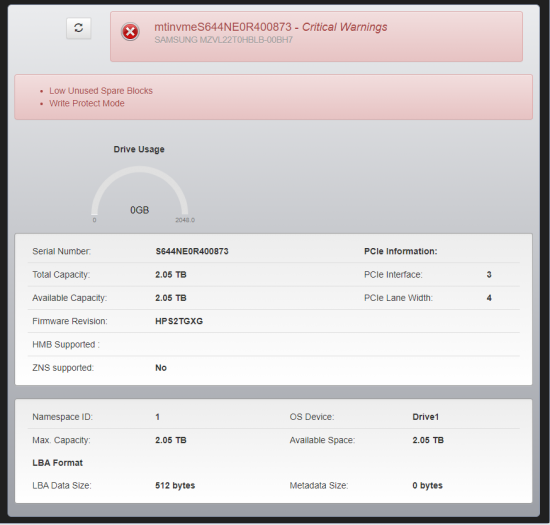Click the ZNS supported No value
This screenshot has width=550, height=525.
(x=161, y=368)
